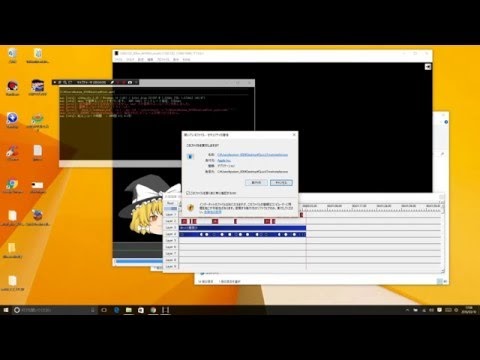
Task: Toggle Layer 8 in the timeline
Action: (x=170, y=260)
